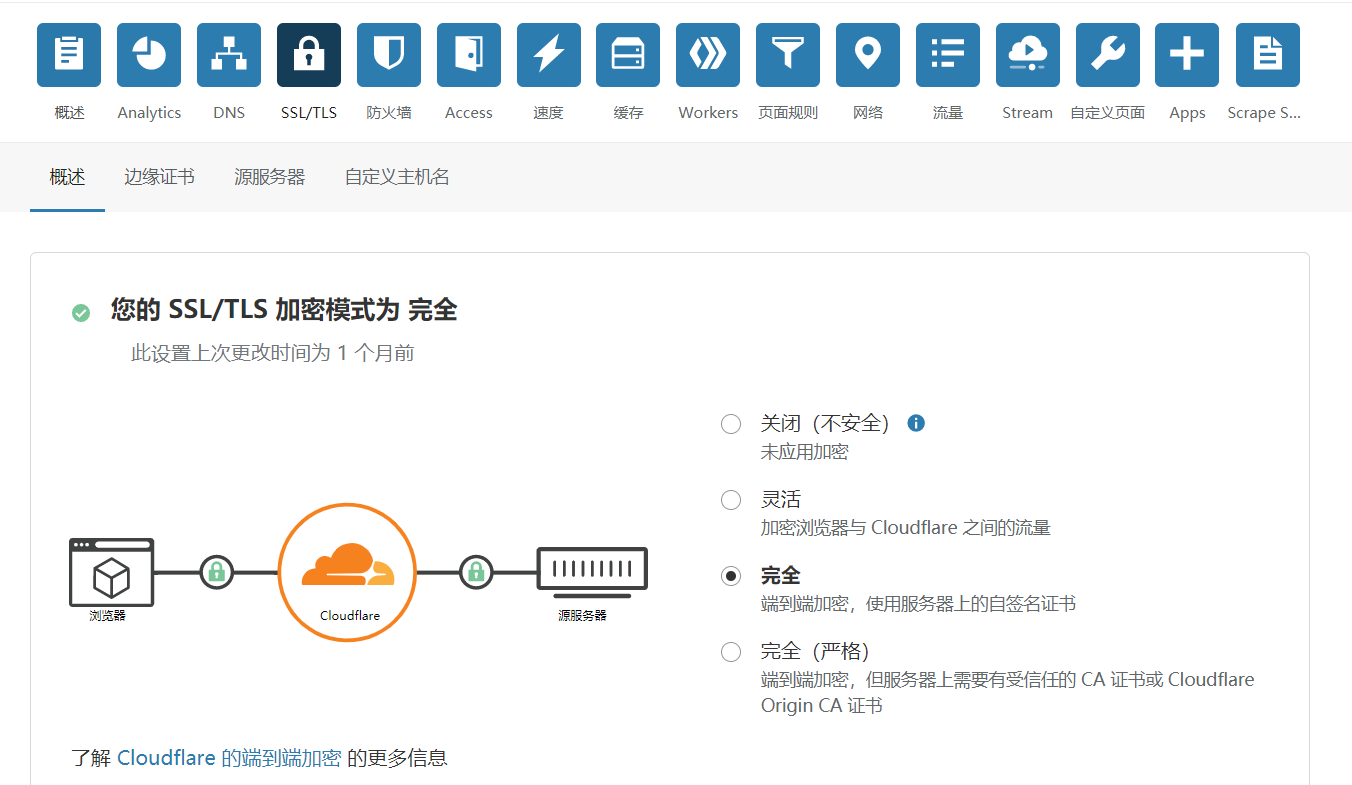Click the lock icon between Cloudflare and origin server
Screen dimensions: 1352x785
476,573
